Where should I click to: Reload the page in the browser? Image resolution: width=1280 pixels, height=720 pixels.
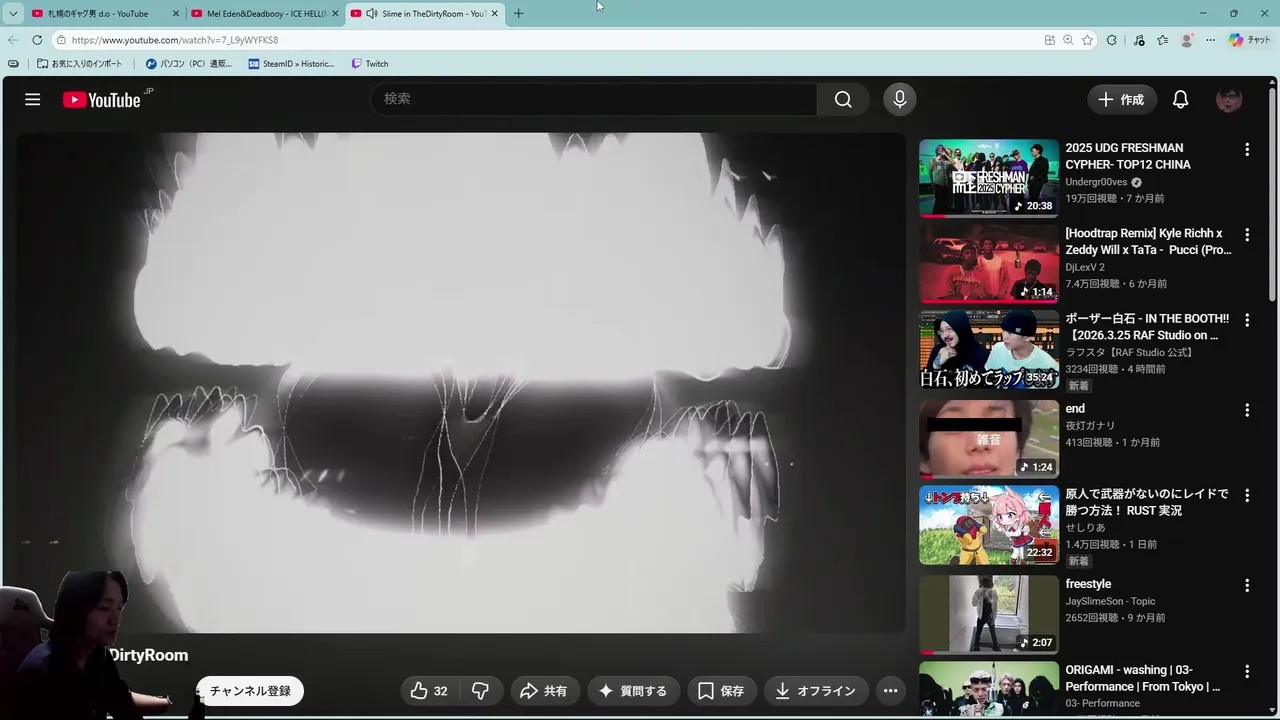37,40
